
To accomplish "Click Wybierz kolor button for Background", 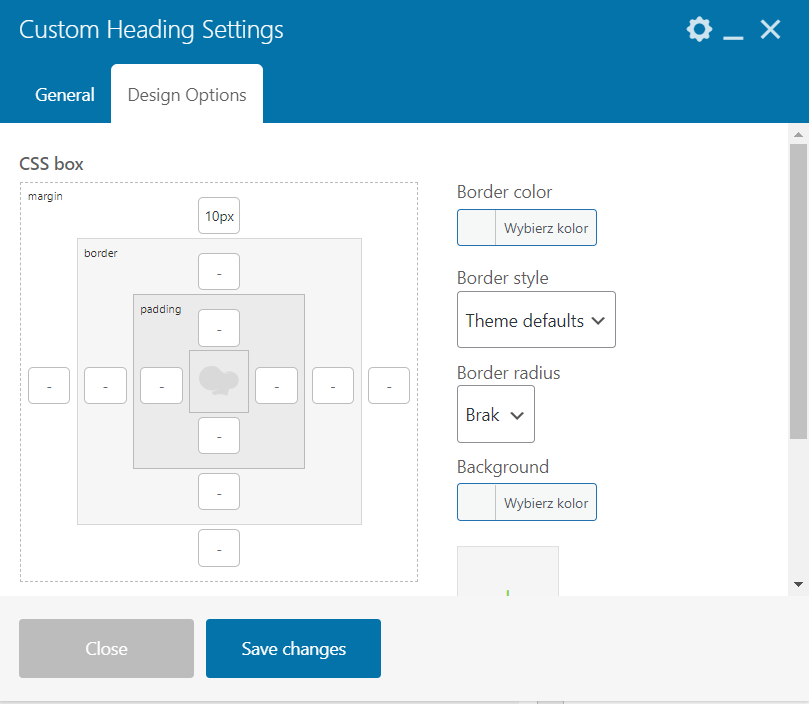I will [x=546, y=503].
